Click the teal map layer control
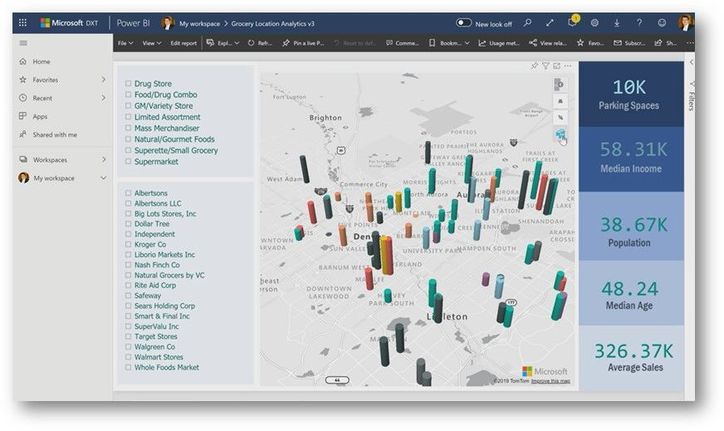The width and height of the screenshot is (724, 431). [x=560, y=134]
